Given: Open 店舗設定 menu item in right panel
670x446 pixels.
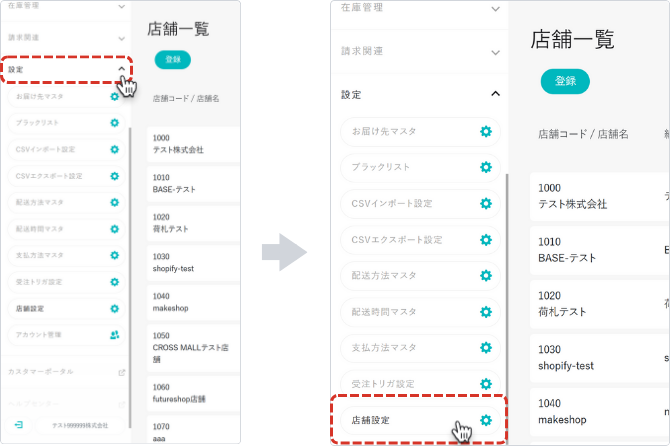Looking at the screenshot, I should [400, 420].
